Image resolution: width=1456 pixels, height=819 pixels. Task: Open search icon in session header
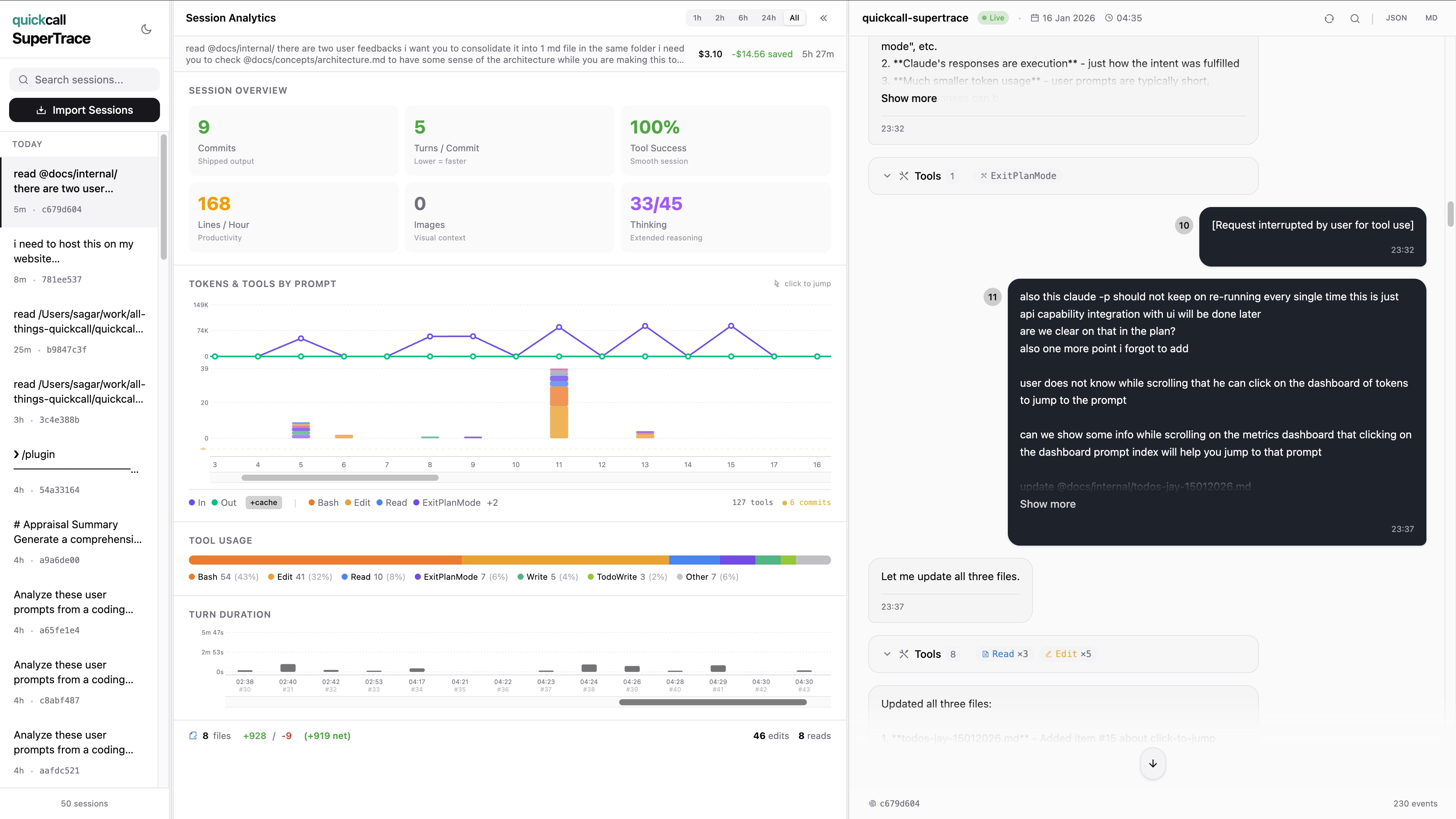pyautogui.click(x=1355, y=18)
